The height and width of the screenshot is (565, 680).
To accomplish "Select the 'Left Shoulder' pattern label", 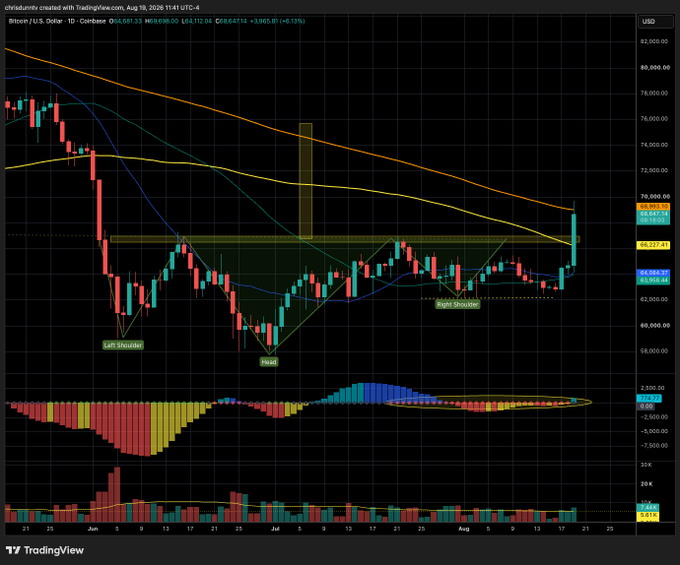I will pos(123,345).
